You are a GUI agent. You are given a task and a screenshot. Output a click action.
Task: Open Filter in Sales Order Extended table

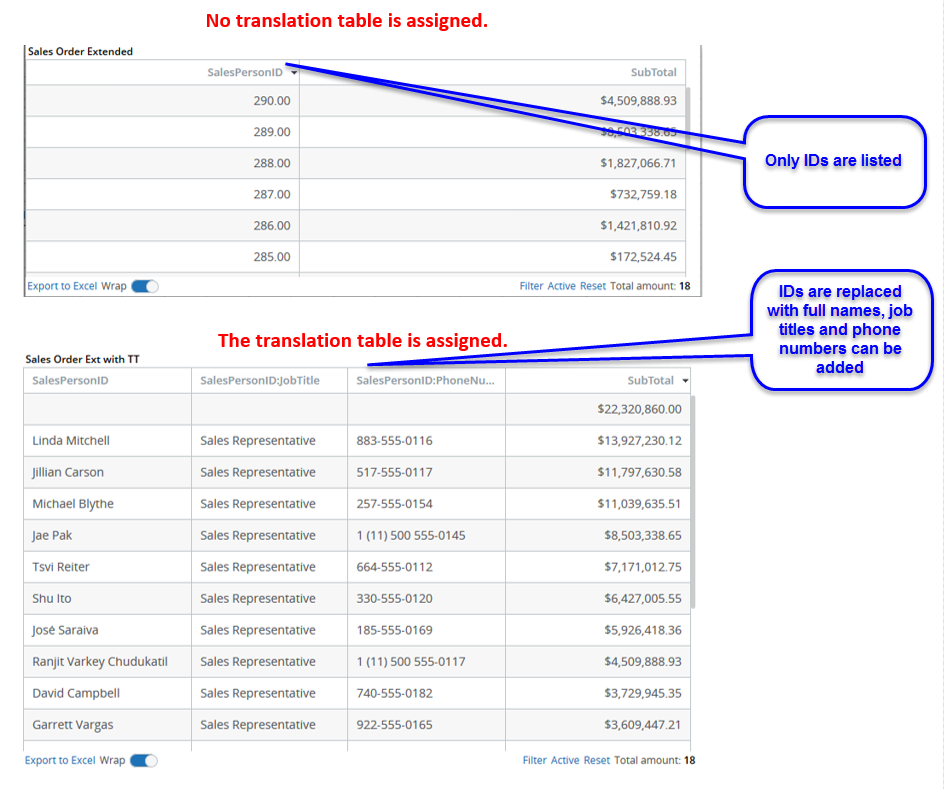tap(531, 286)
